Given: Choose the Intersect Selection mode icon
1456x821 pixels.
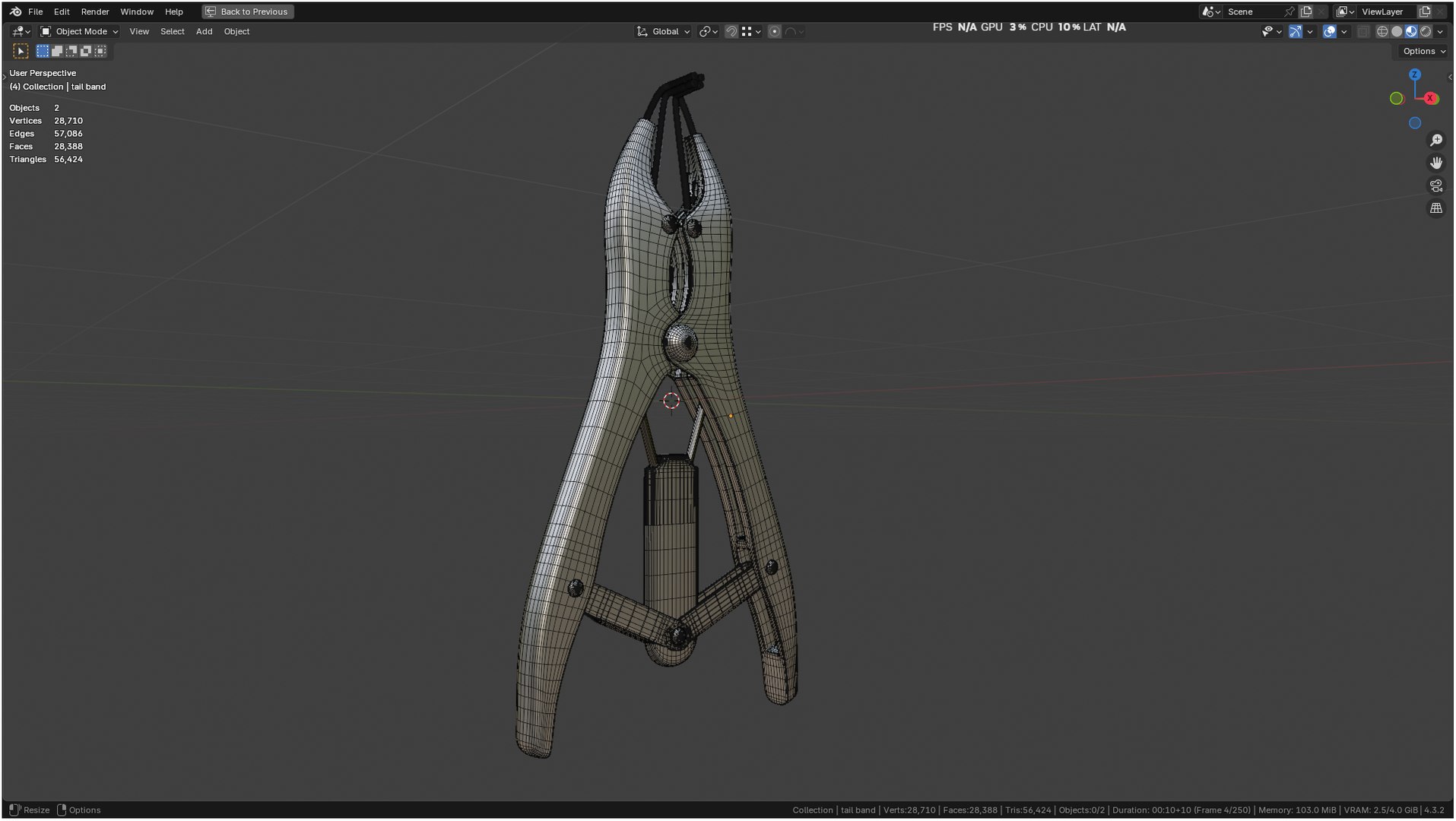Looking at the screenshot, I should point(100,51).
